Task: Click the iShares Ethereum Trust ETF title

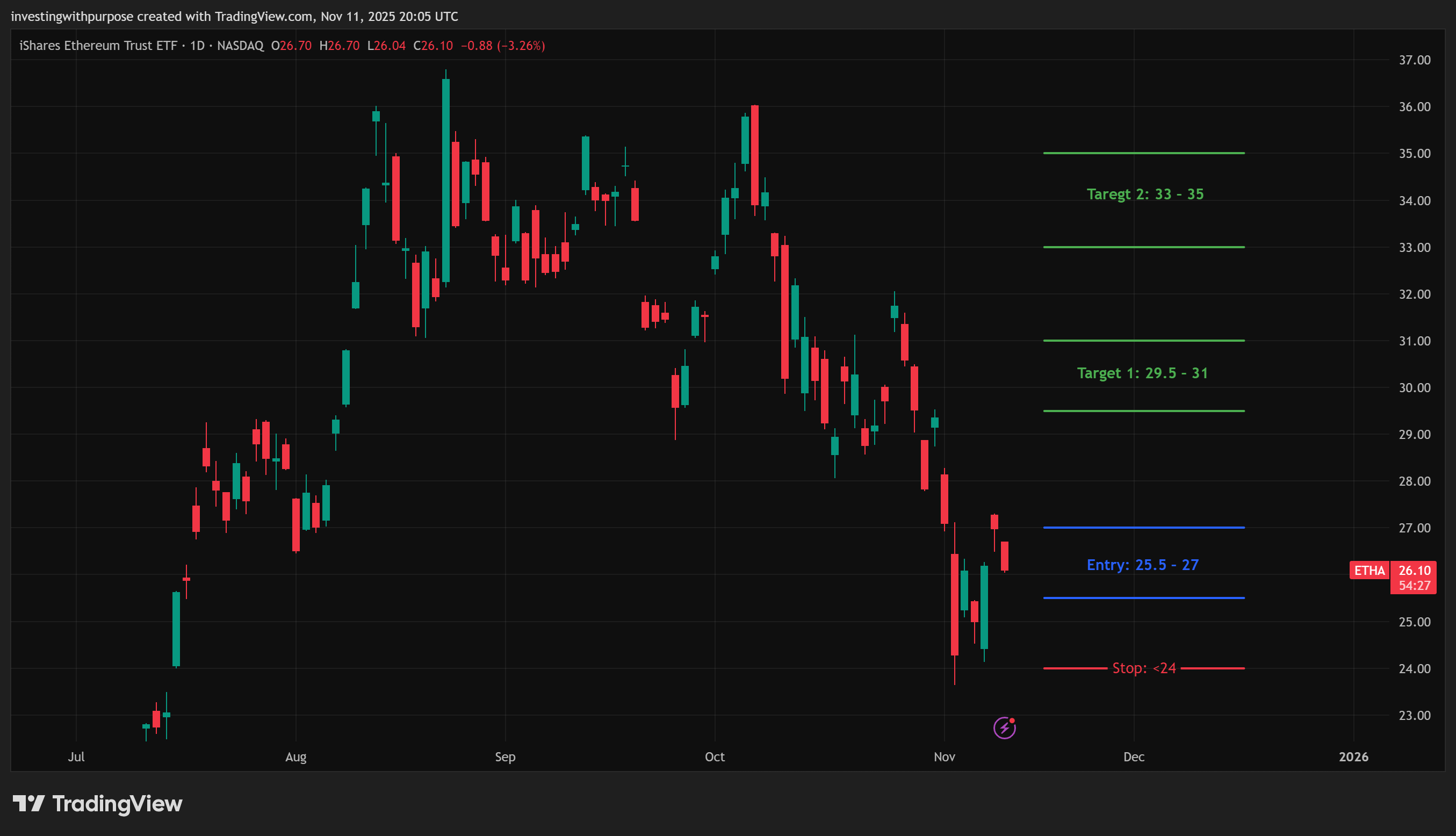Action: click(98, 45)
